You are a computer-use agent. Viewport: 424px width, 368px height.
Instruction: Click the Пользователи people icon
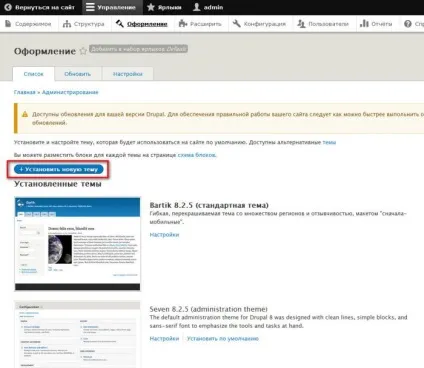[301, 24]
